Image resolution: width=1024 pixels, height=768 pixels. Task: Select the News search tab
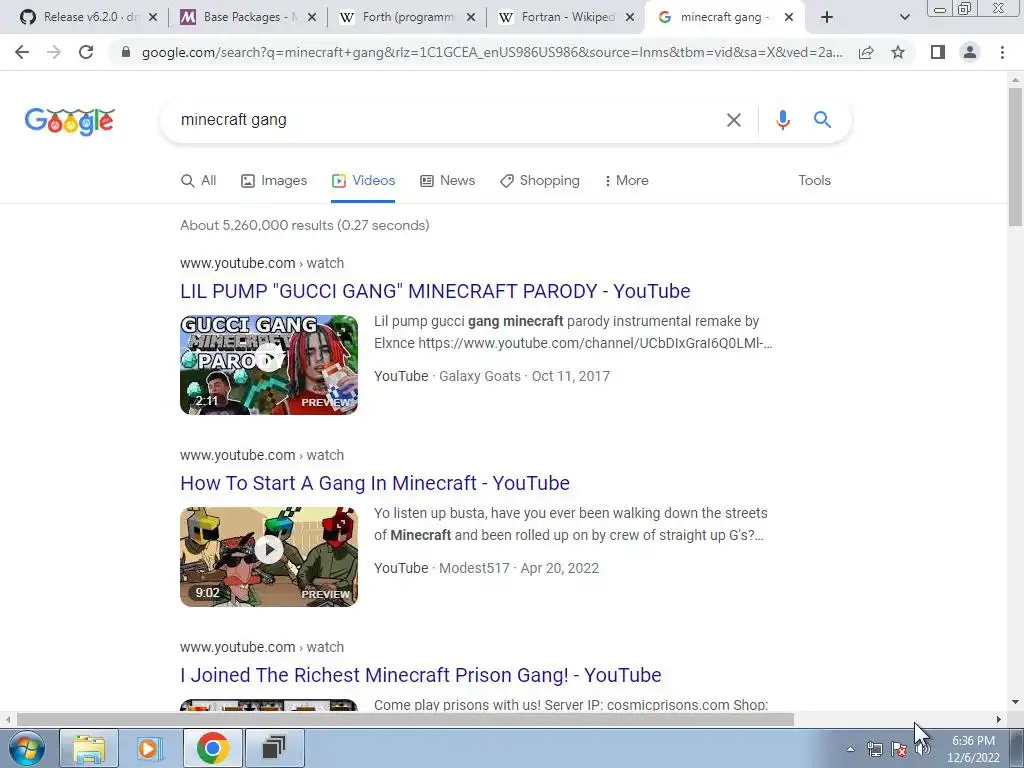point(447,180)
